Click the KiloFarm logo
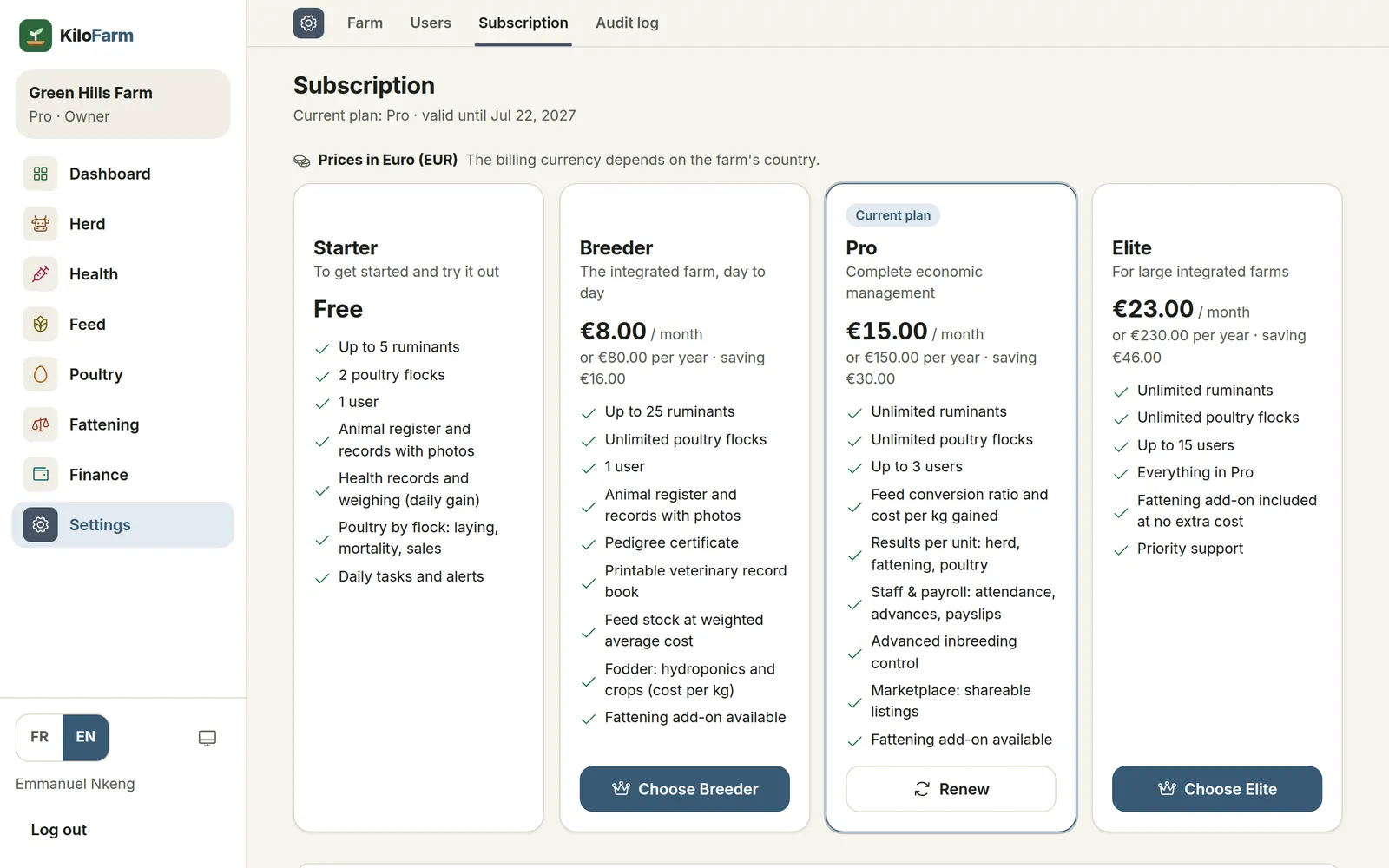The width and height of the screenshot is (1389, 868). click(x=76, y=36)
